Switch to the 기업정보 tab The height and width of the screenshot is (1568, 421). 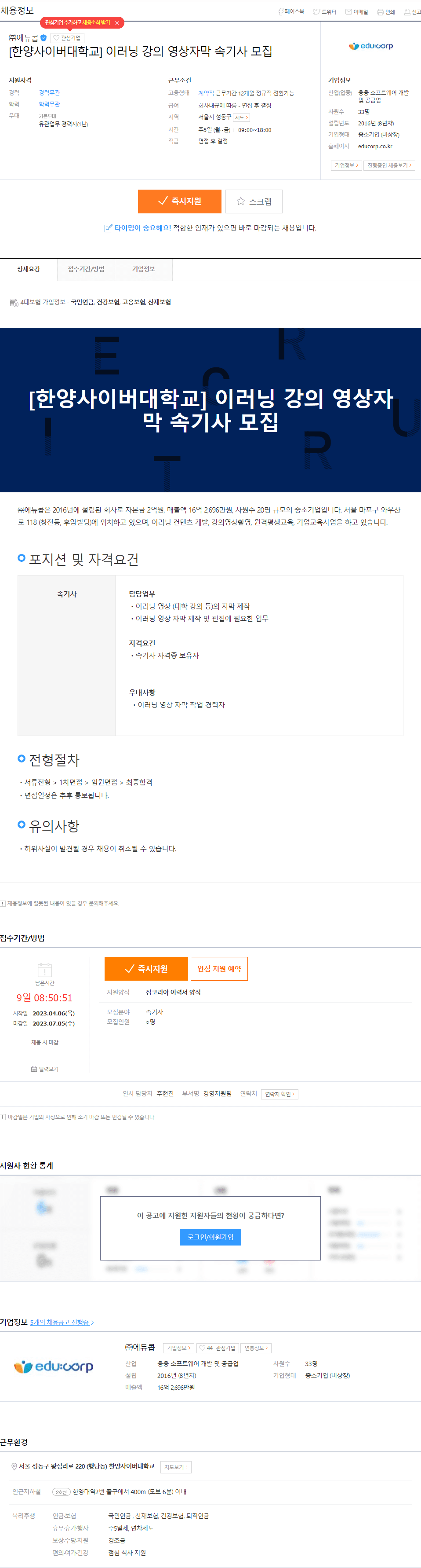(x=144, y=269)
